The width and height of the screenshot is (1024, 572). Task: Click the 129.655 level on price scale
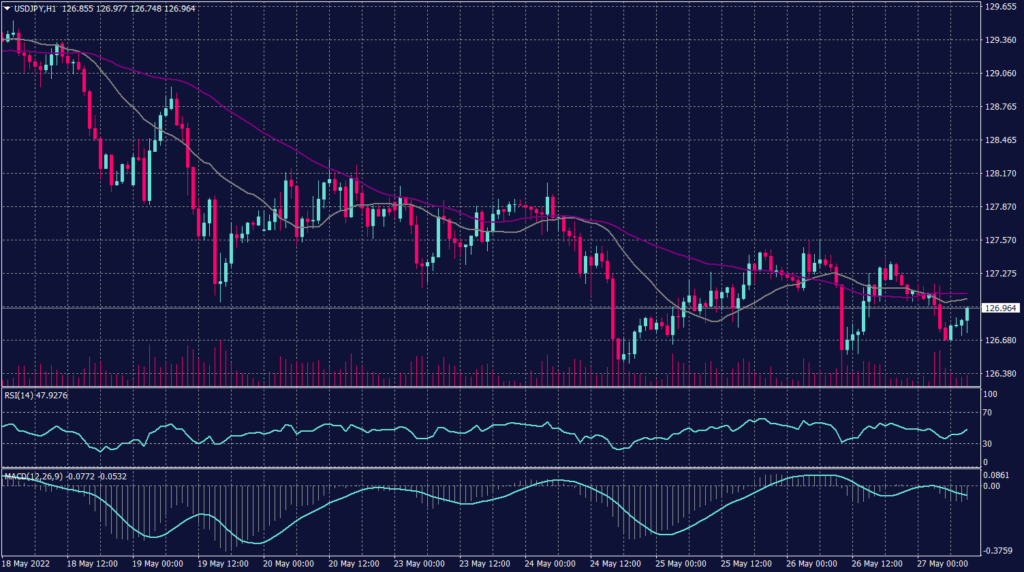pos(1000,7)
